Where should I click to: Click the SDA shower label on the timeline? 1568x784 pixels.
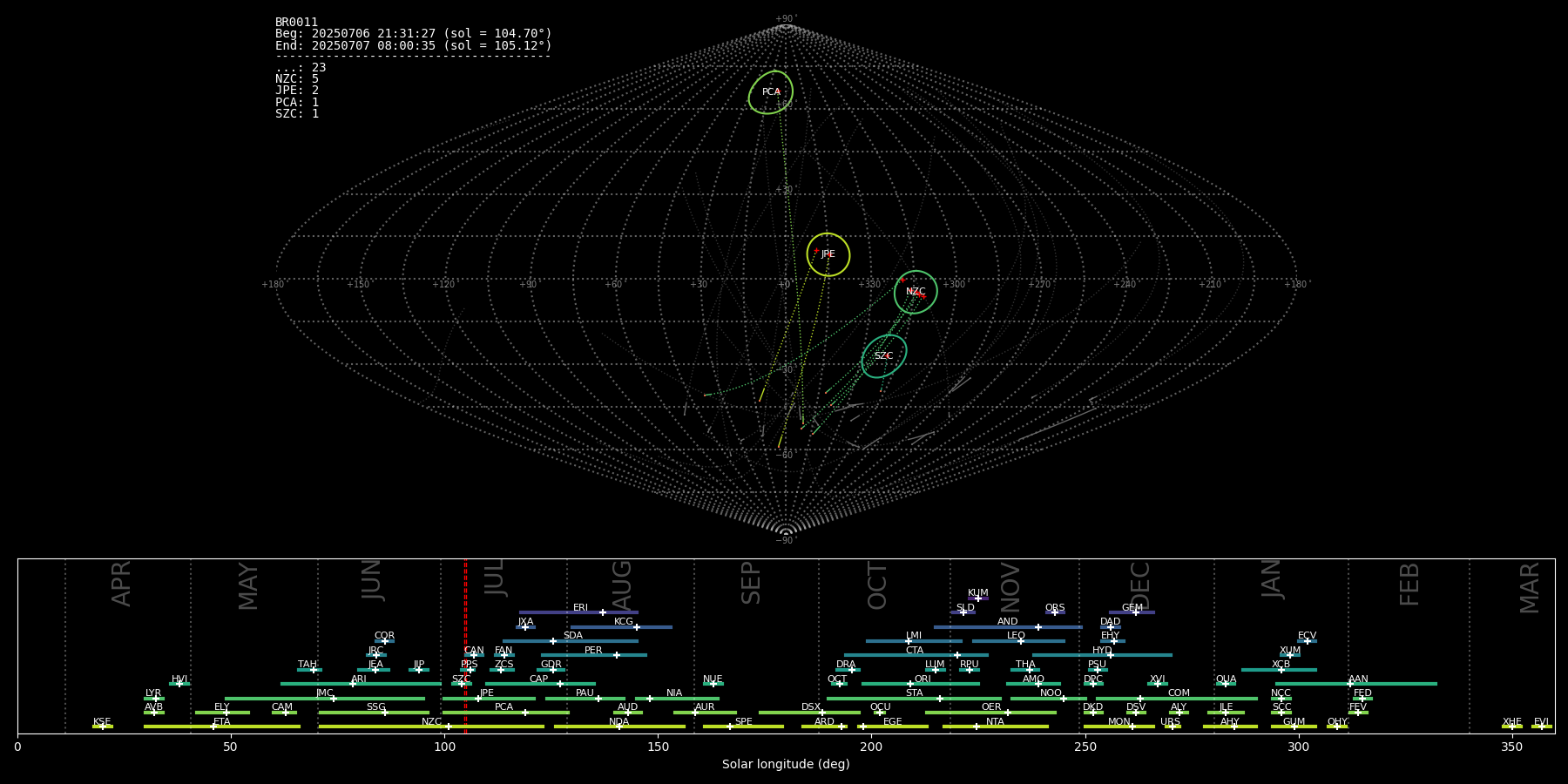[573, 636]
